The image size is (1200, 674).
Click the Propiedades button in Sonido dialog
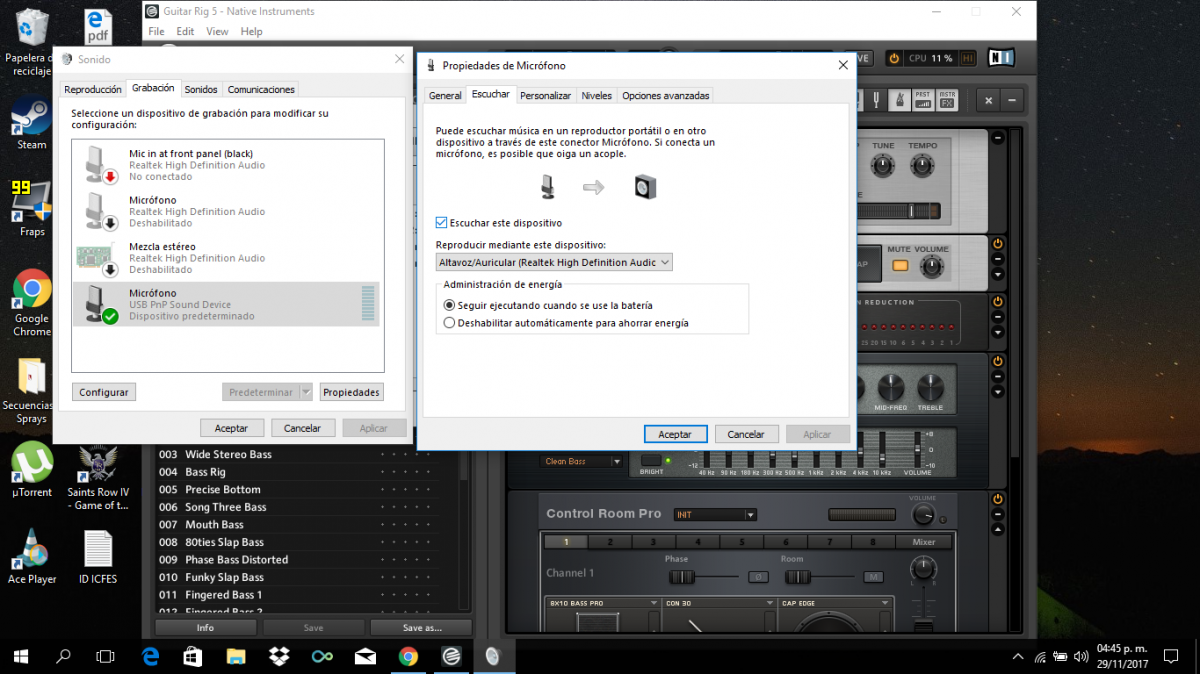[x=351, y=393]
